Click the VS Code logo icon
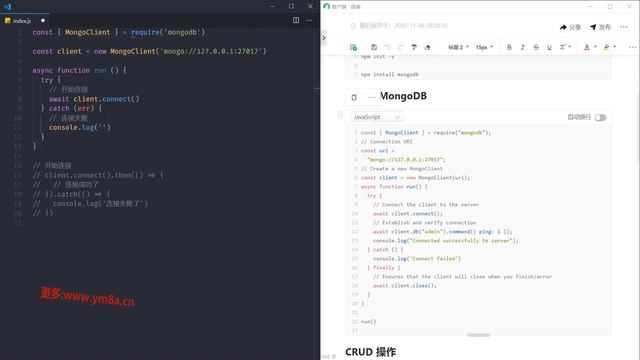This screenshot has width=640, height=360. click(x=7, y=7)
